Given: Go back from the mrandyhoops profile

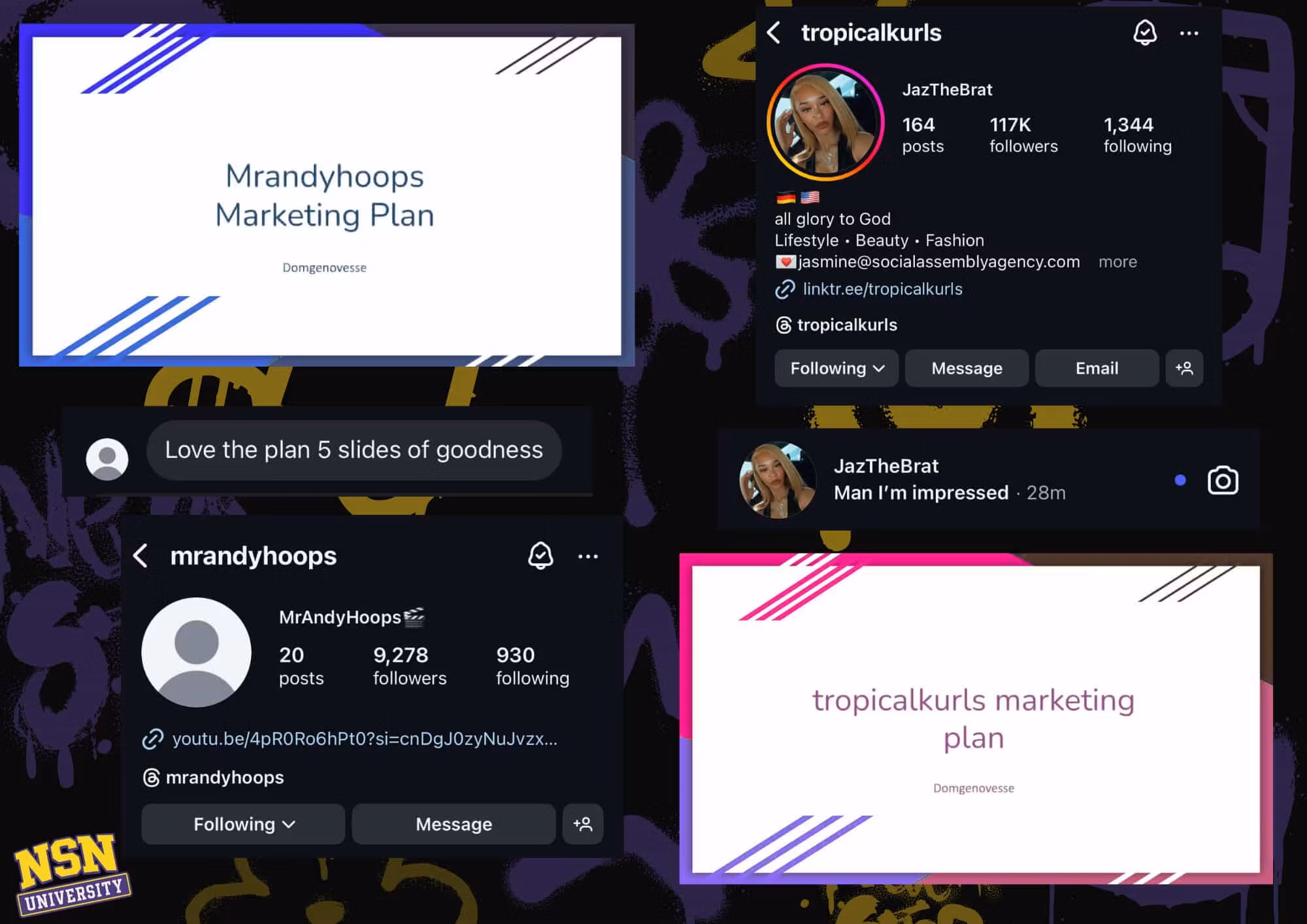Looking at the screenshot, I should 140,555.
